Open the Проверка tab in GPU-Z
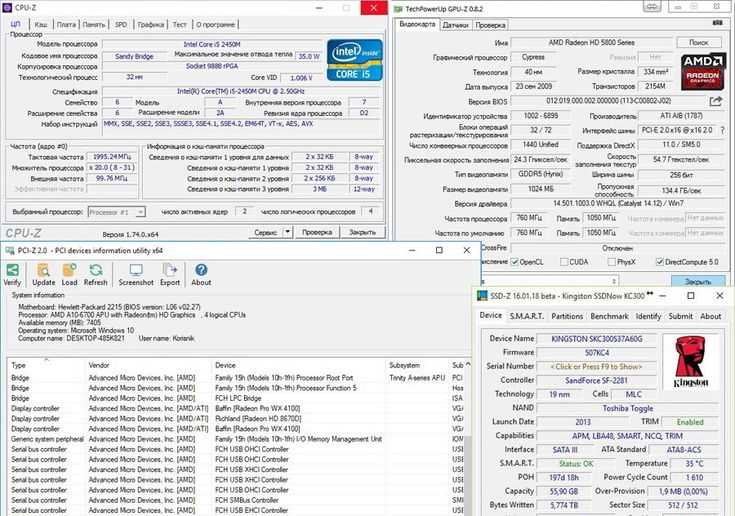This screenshot has width=735, height=516. point(490,25)
